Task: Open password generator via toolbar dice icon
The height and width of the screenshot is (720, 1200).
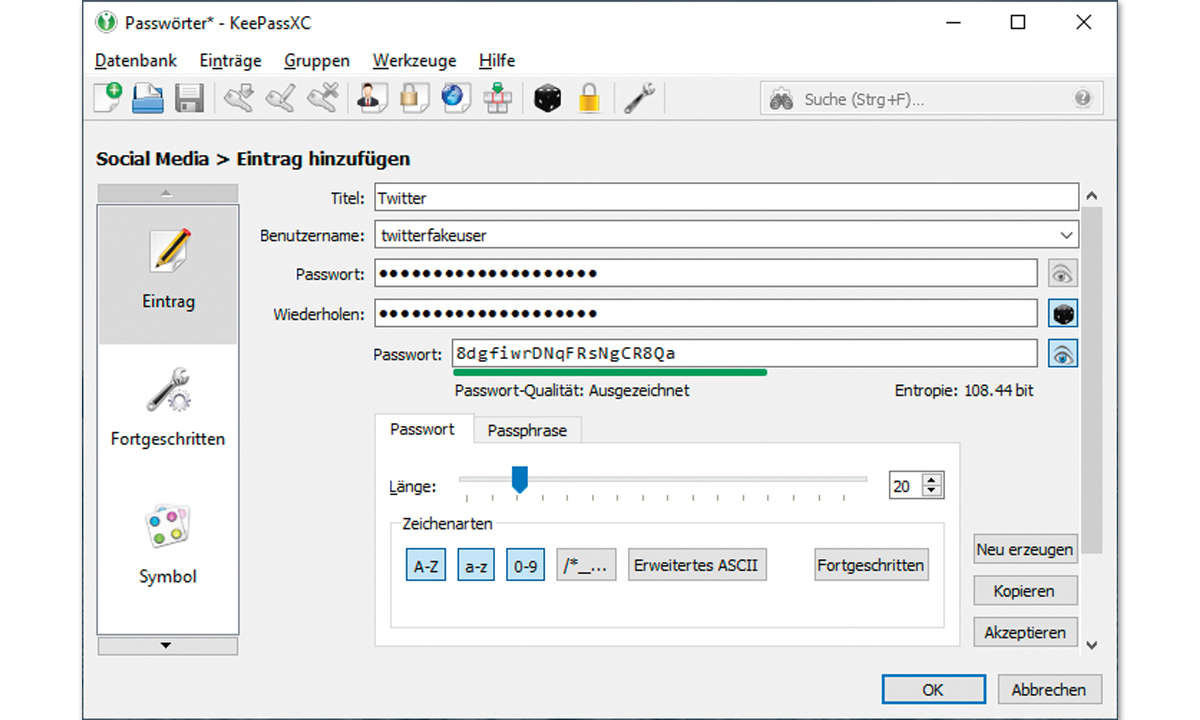Action: 547,98
